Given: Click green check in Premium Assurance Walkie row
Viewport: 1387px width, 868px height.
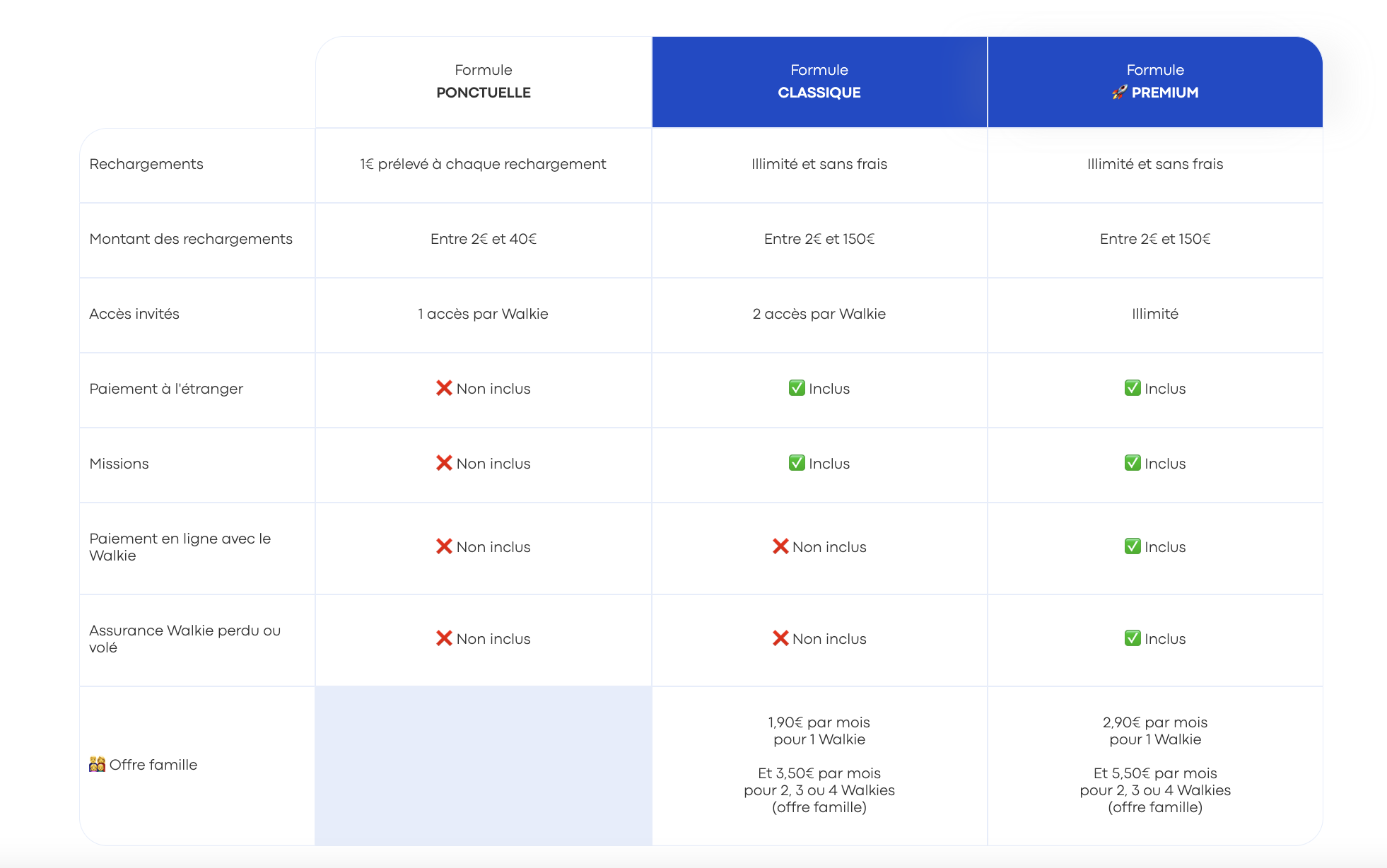Looking at the screenshot, I should (1133, 638).
